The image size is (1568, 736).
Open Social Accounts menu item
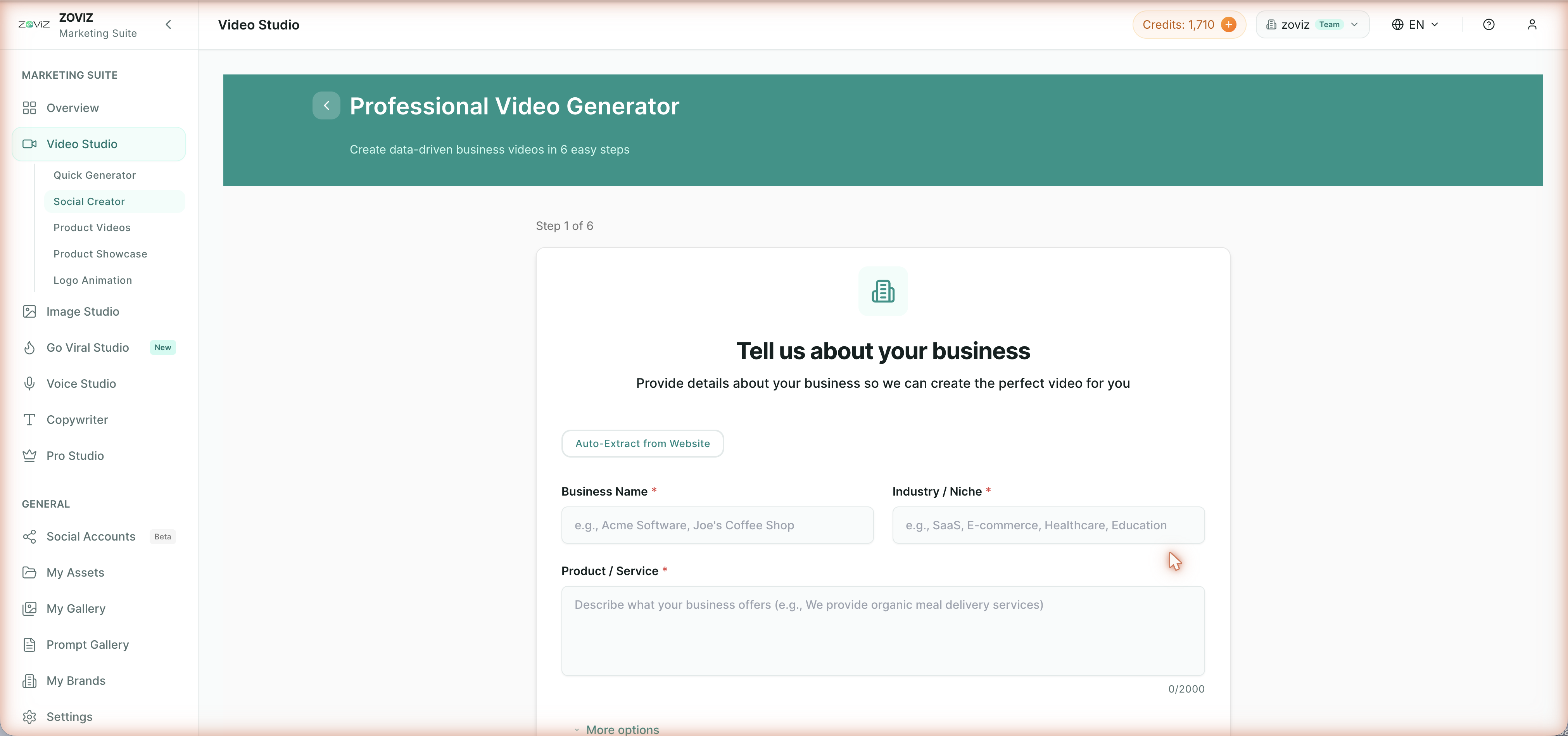tap(98, 536)
